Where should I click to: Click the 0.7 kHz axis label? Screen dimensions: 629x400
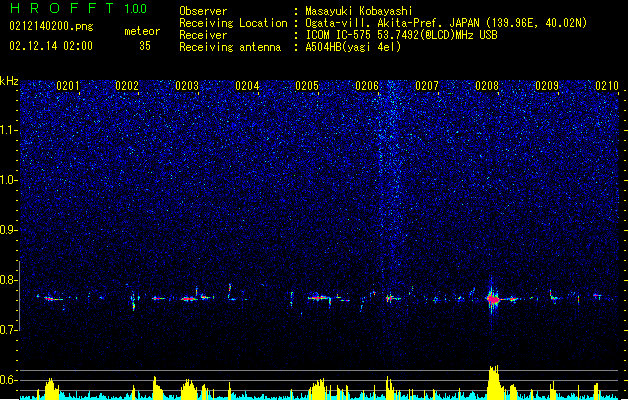coord(8,330)
